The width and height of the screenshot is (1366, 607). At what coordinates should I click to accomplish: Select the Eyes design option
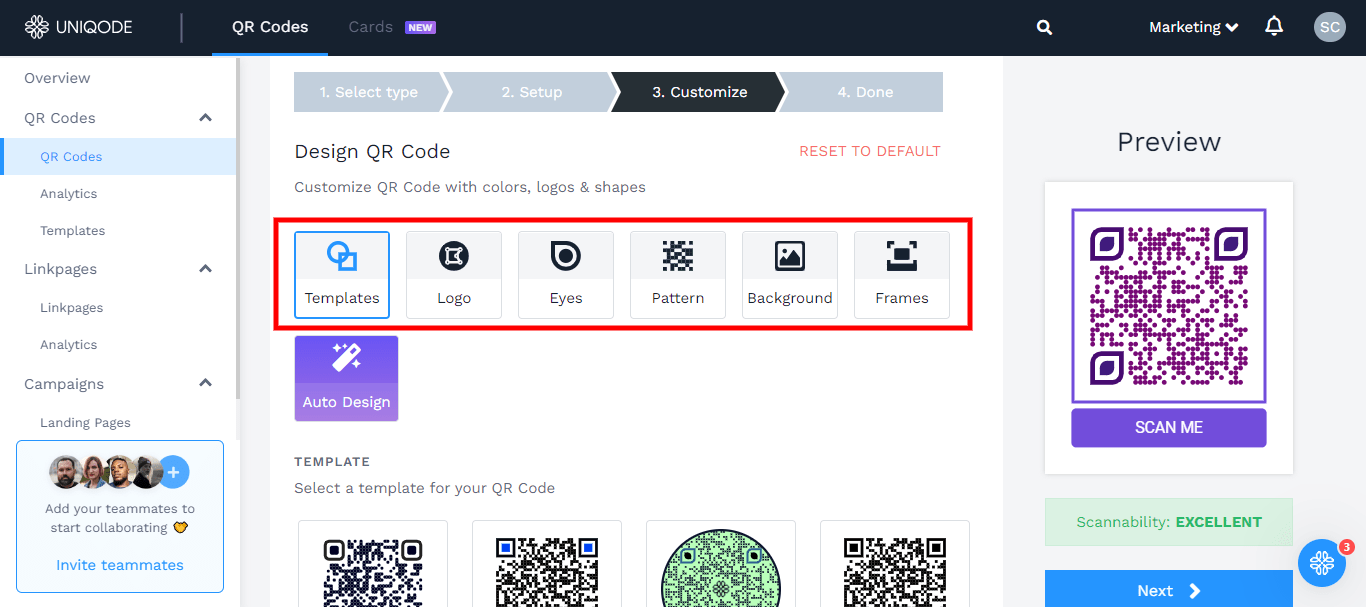pyautogui.click(x=566, y=274)
